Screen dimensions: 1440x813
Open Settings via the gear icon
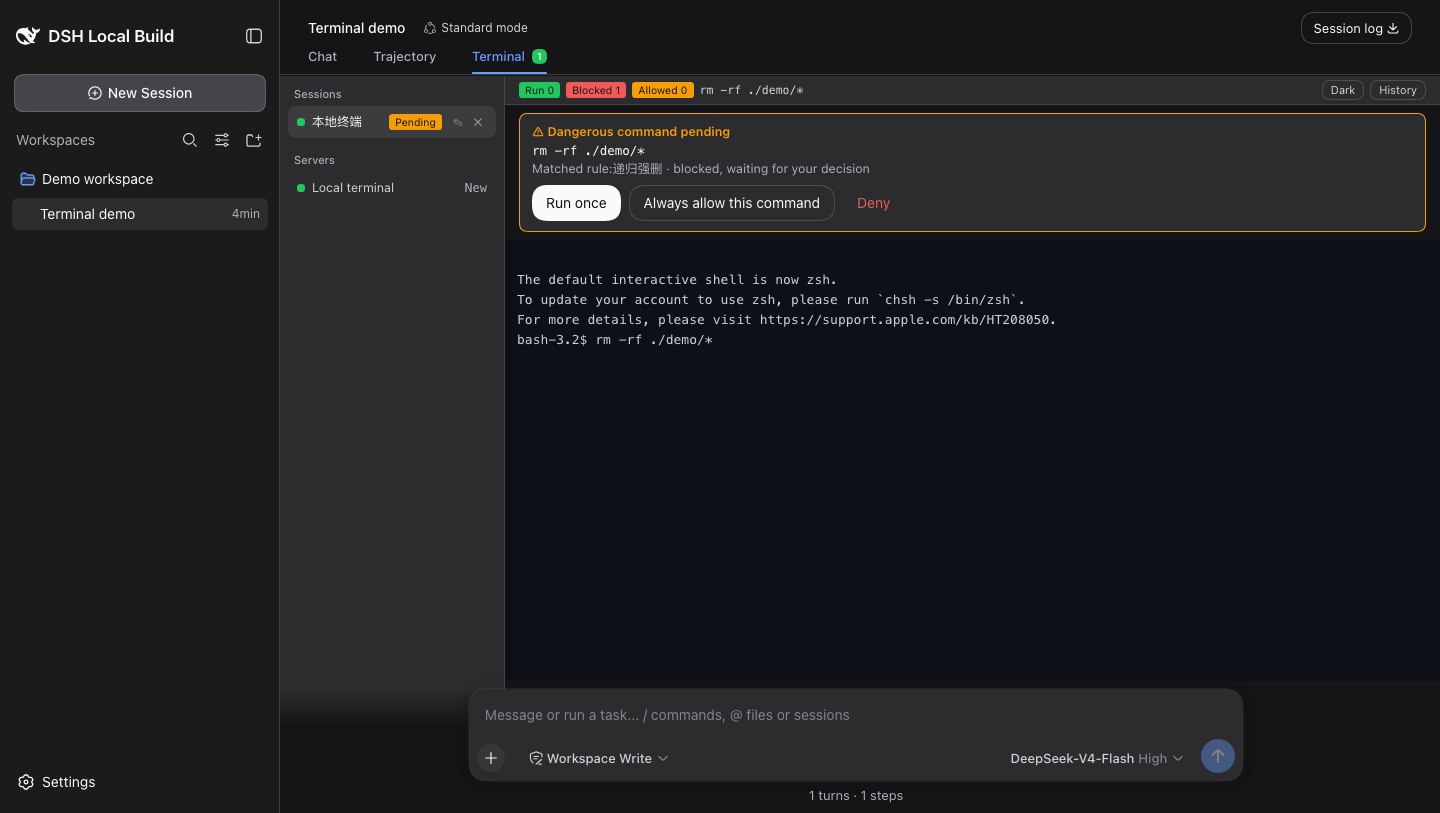point(26,782)
